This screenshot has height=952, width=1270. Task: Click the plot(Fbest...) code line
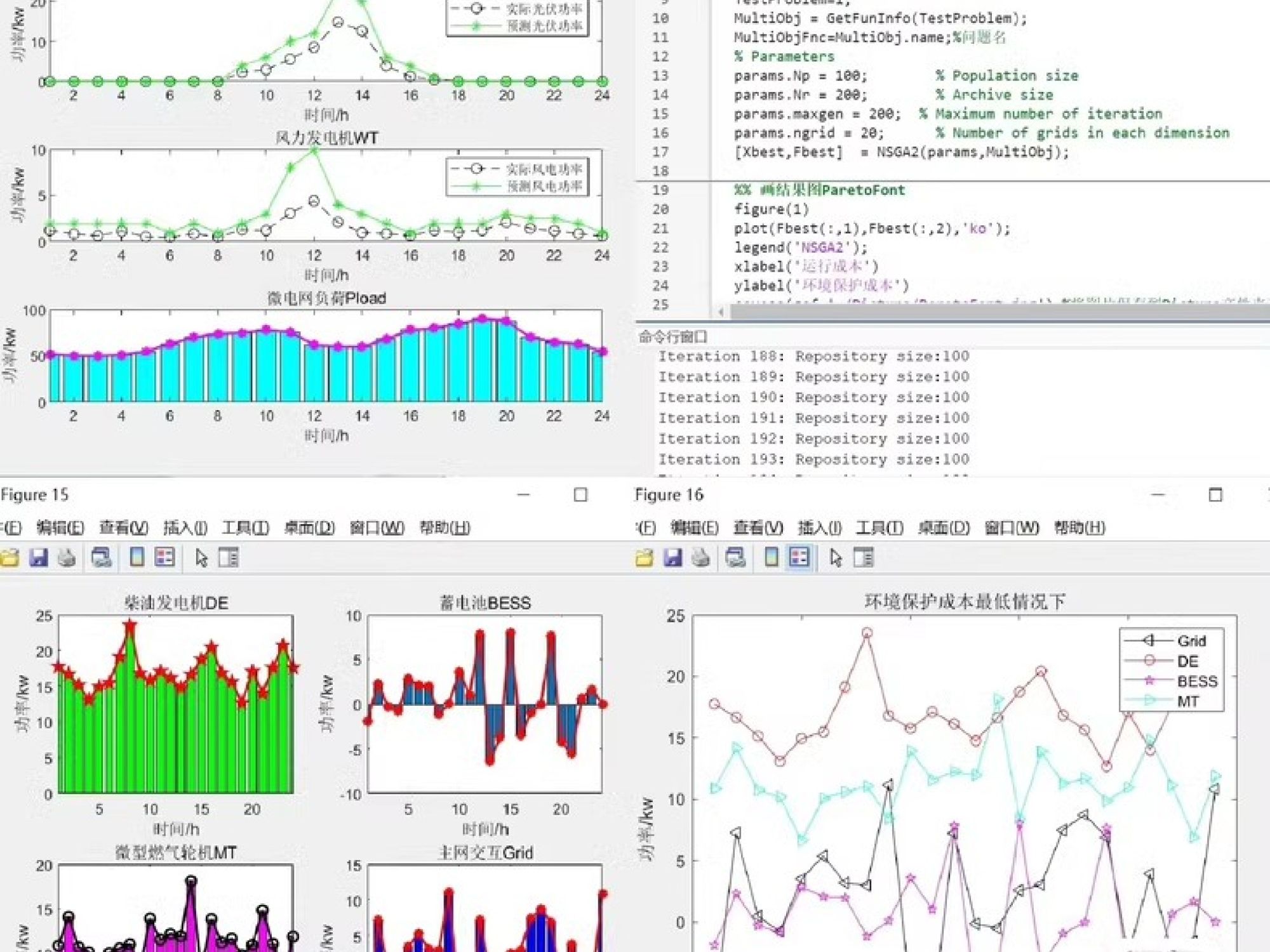click(x=872, y=228)
